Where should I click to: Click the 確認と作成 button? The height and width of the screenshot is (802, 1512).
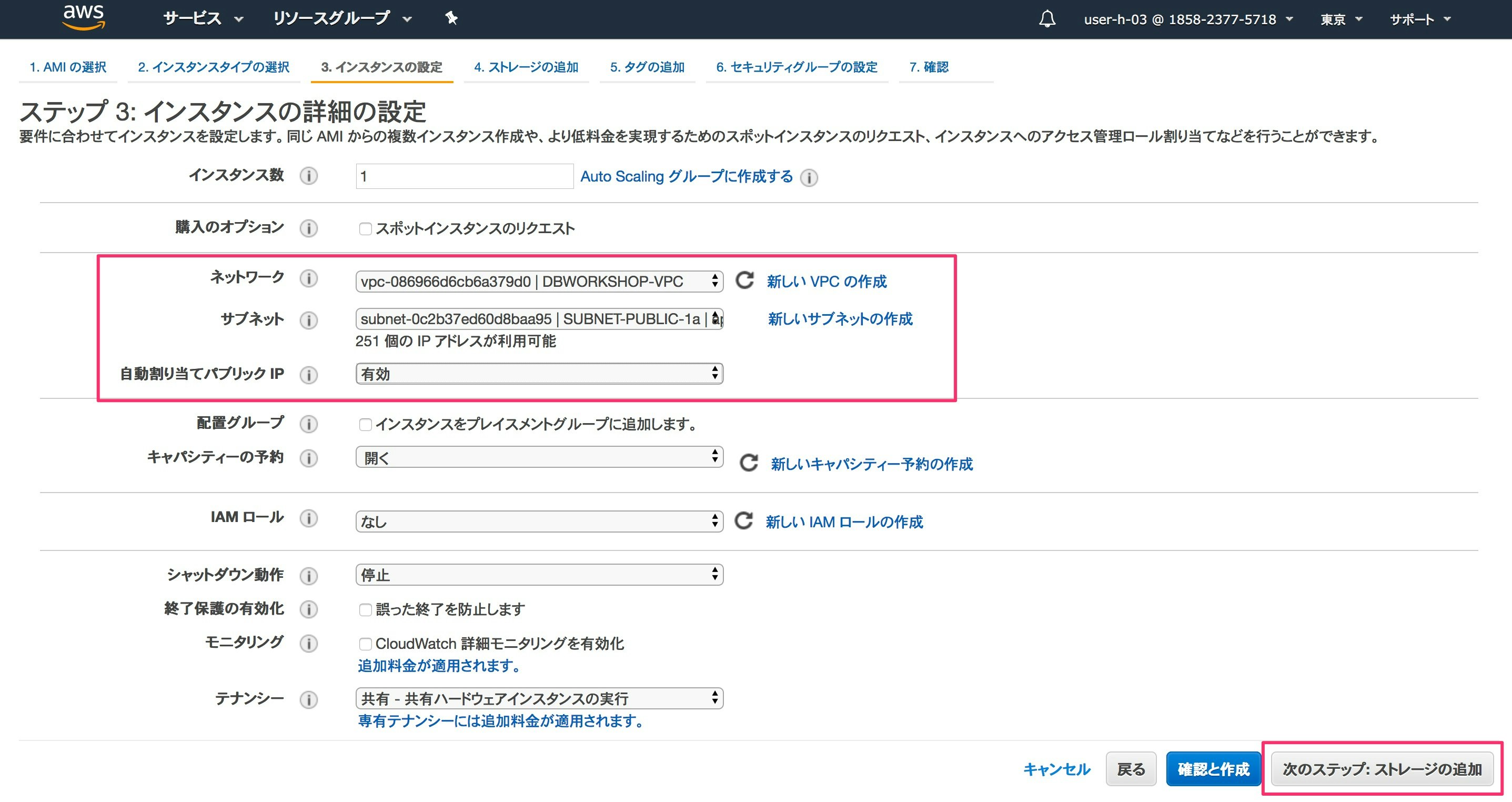[1213, 768]
